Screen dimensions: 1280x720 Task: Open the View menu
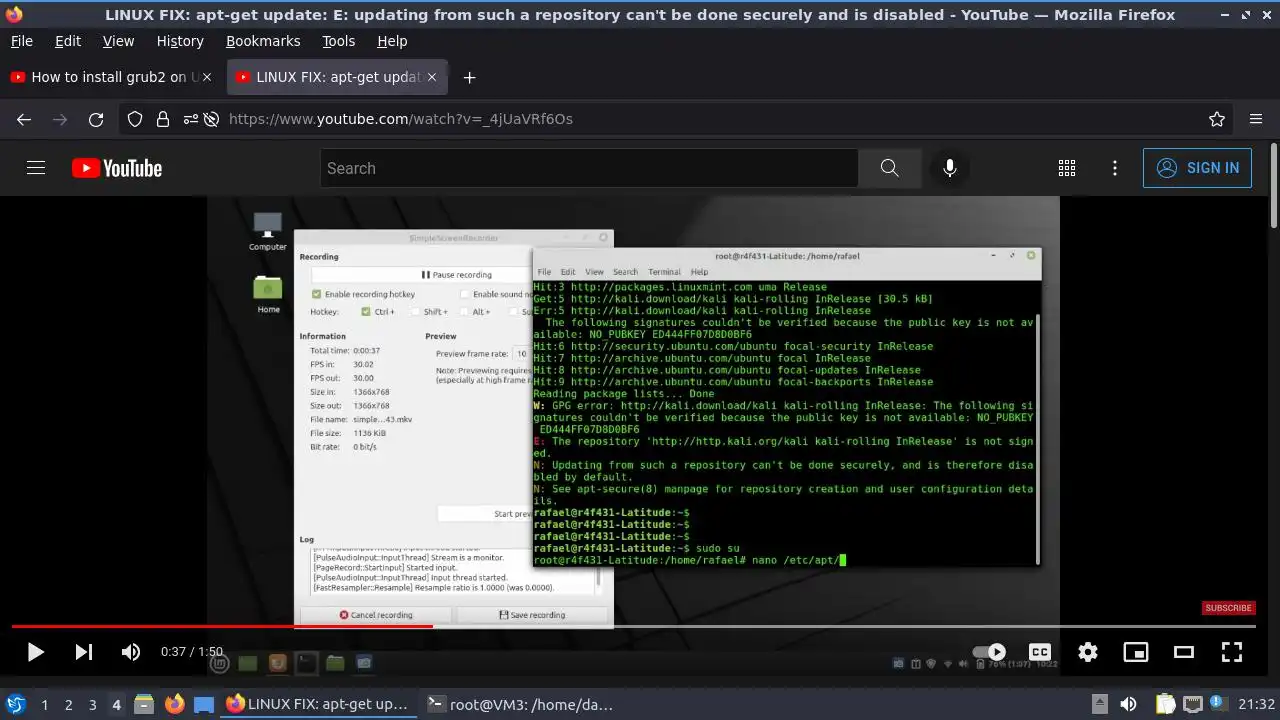[x=118, y=41]
